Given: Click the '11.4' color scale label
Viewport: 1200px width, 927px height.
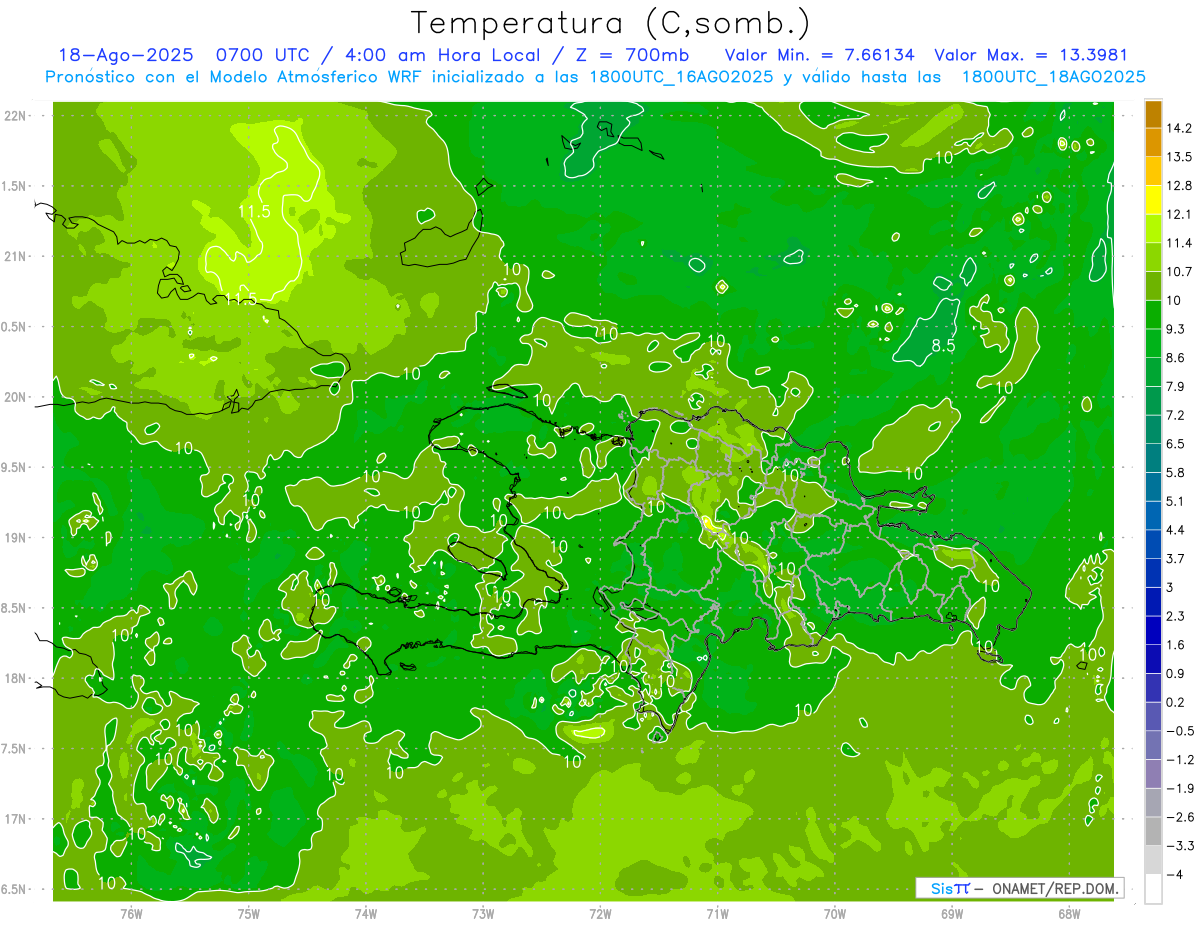Looking at the screenshot, I should point(1178,243).
